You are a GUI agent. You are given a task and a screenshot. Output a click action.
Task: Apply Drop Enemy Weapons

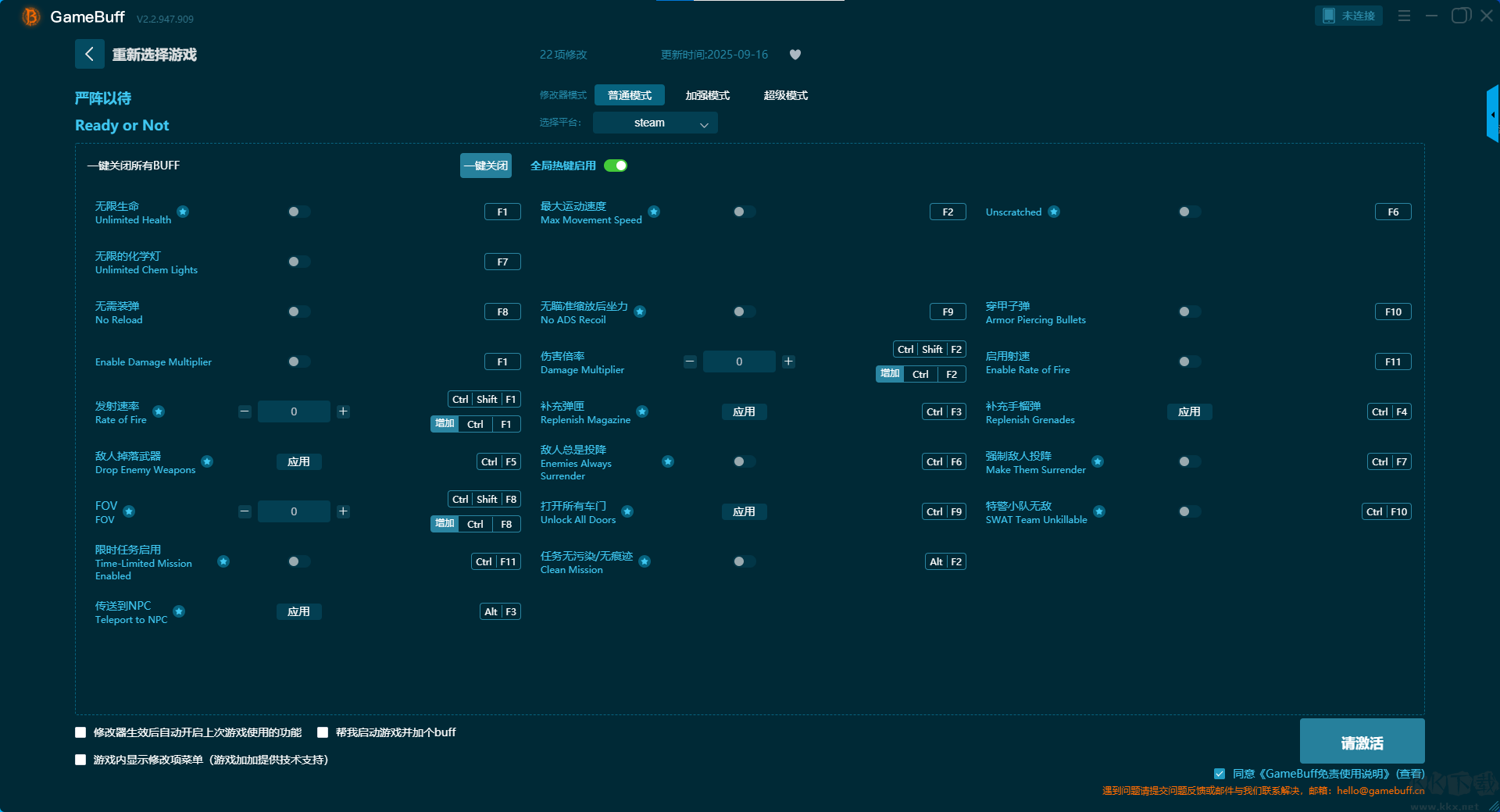298,461
